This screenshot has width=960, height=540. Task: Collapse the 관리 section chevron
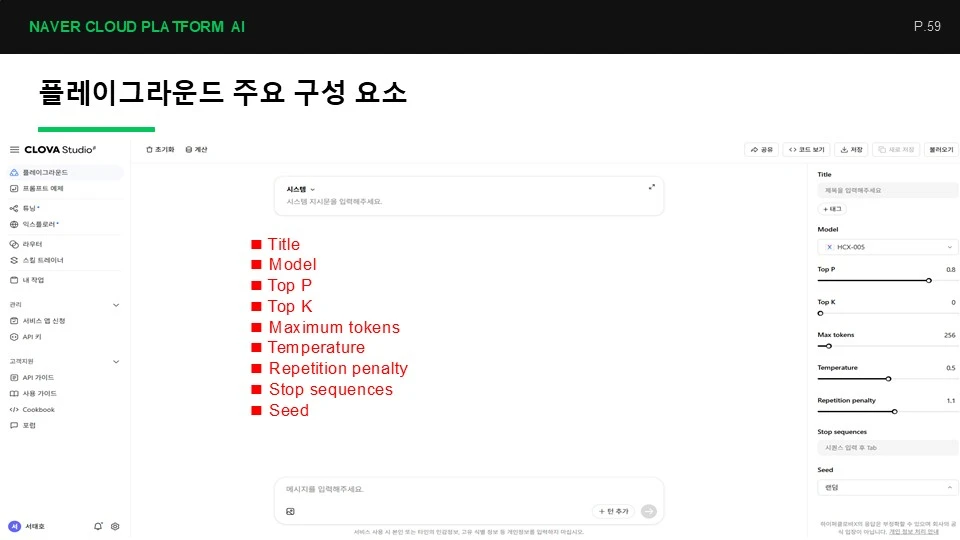pyautogui.click(x=116, y=305)
